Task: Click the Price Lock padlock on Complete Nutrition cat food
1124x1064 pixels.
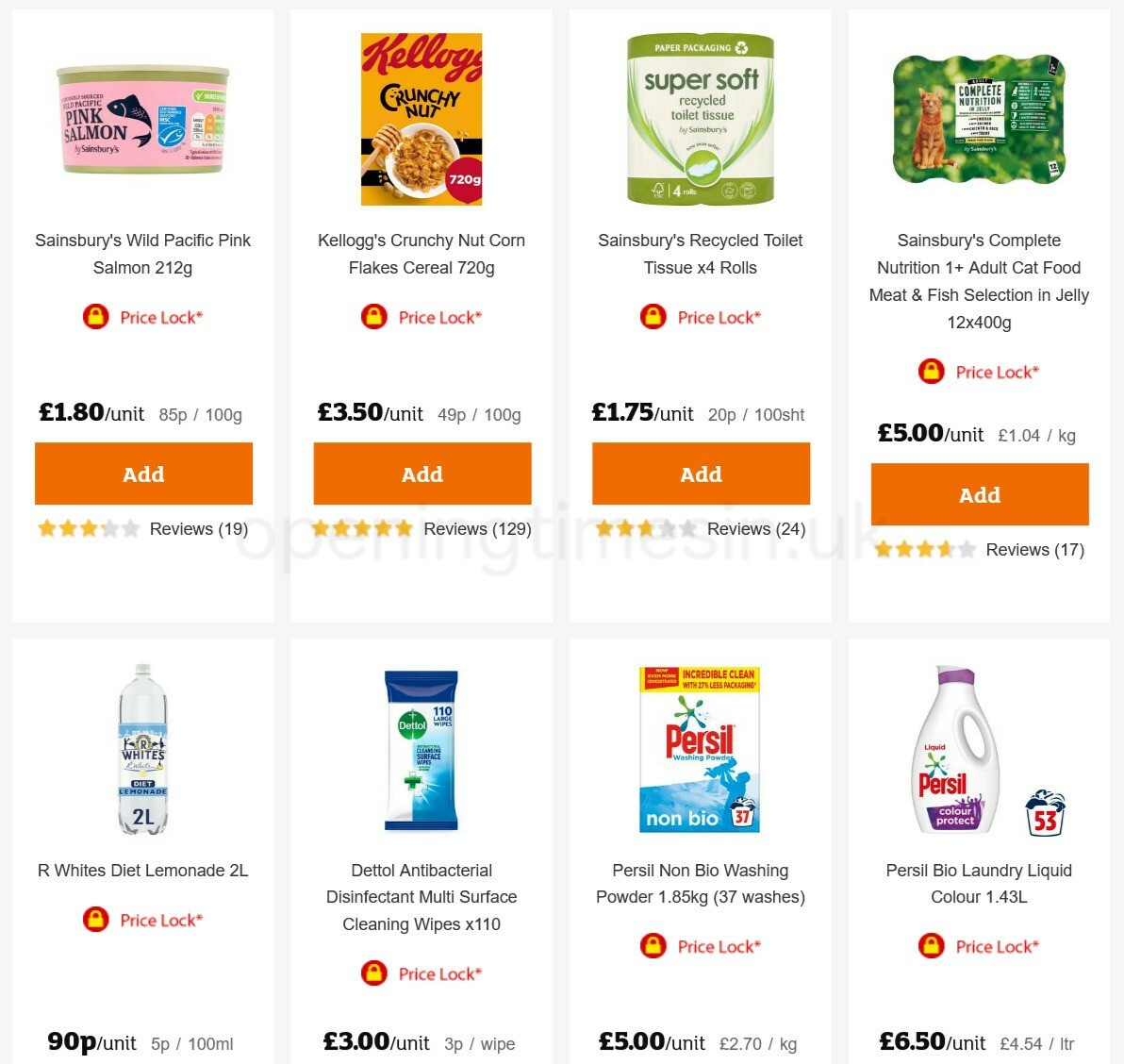Action: coord(931,372)
